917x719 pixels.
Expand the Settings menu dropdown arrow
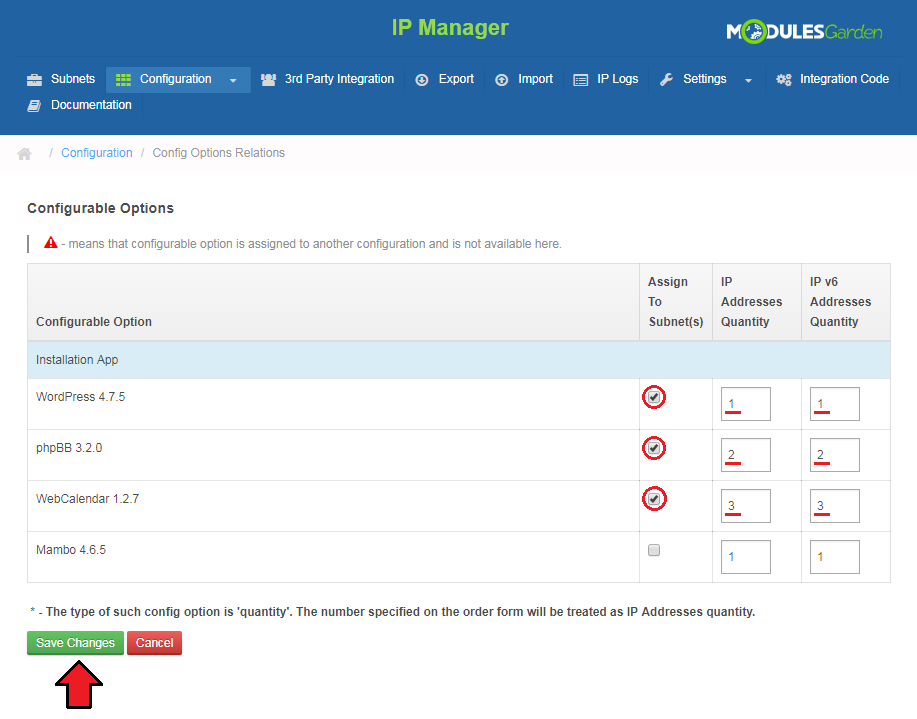pos(748,80)
